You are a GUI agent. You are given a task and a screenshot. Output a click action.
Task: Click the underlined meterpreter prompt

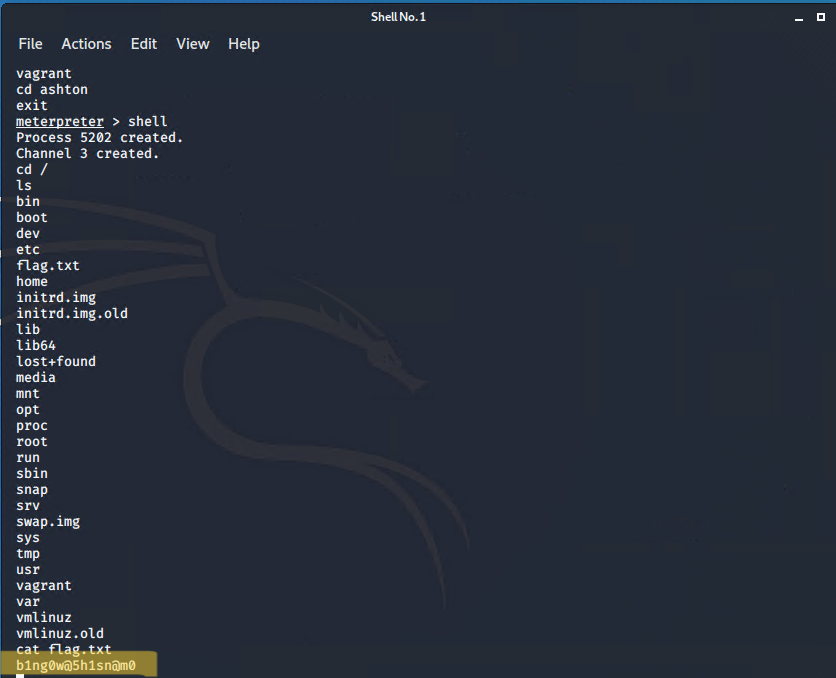click(60, 122)
